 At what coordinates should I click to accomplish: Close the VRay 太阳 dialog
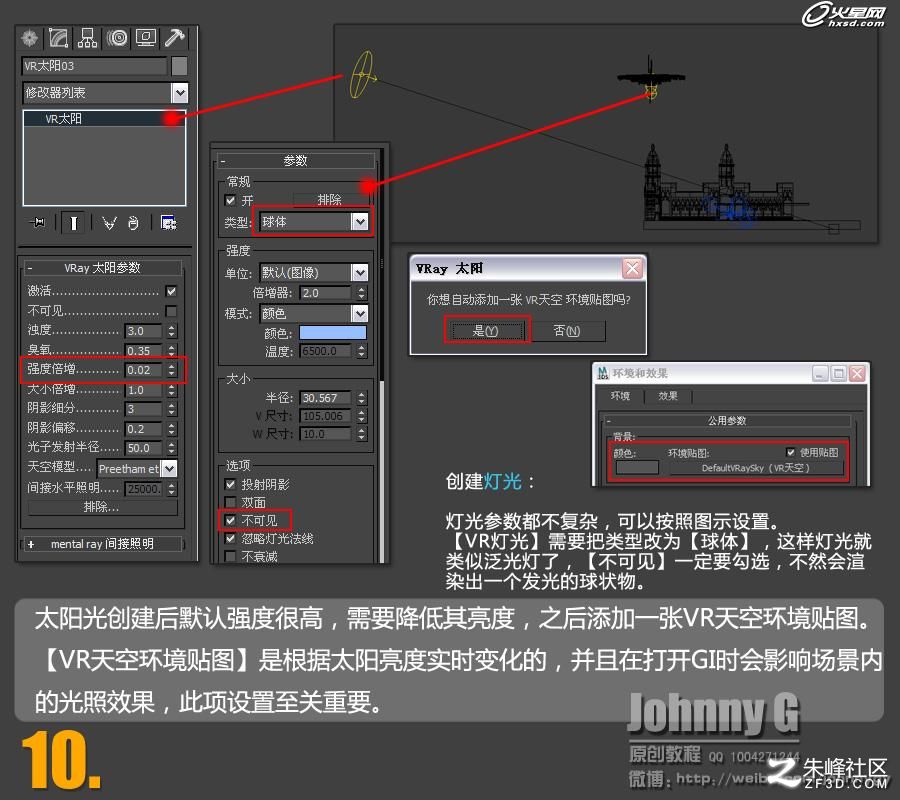point(633,268)
